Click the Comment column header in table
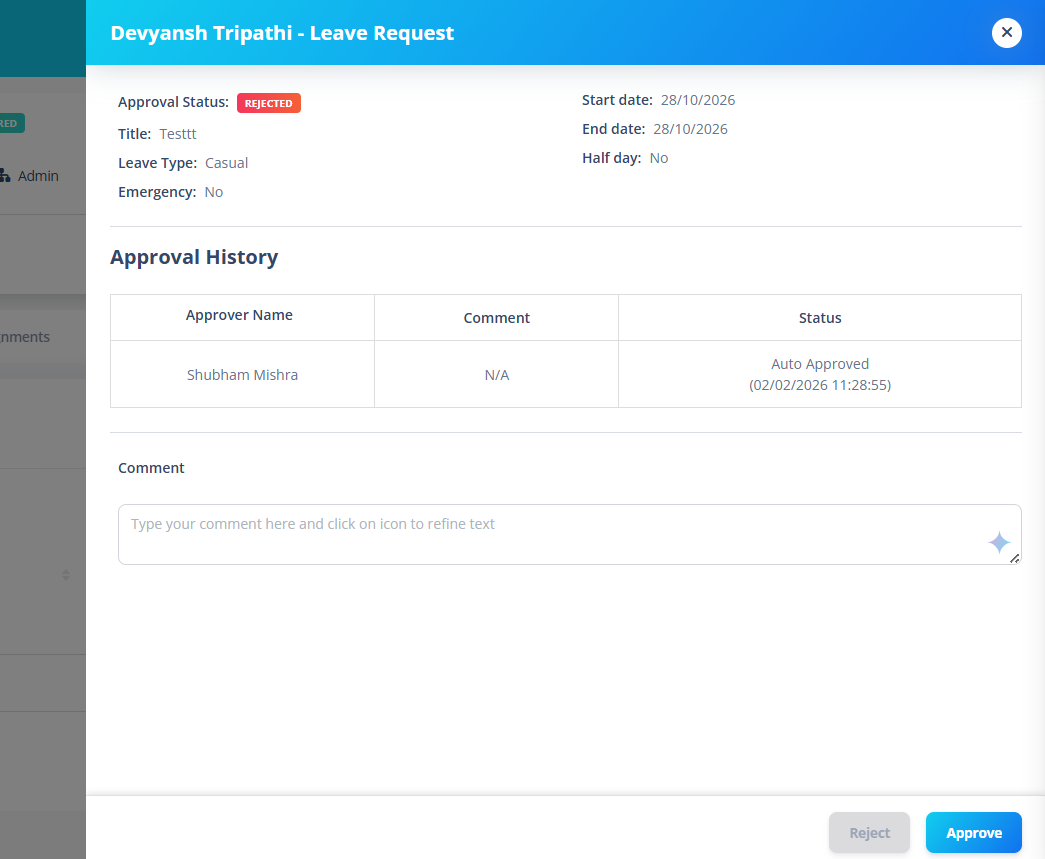The height and width of the screenshot is (859, 1045). (x=497, y=318)
